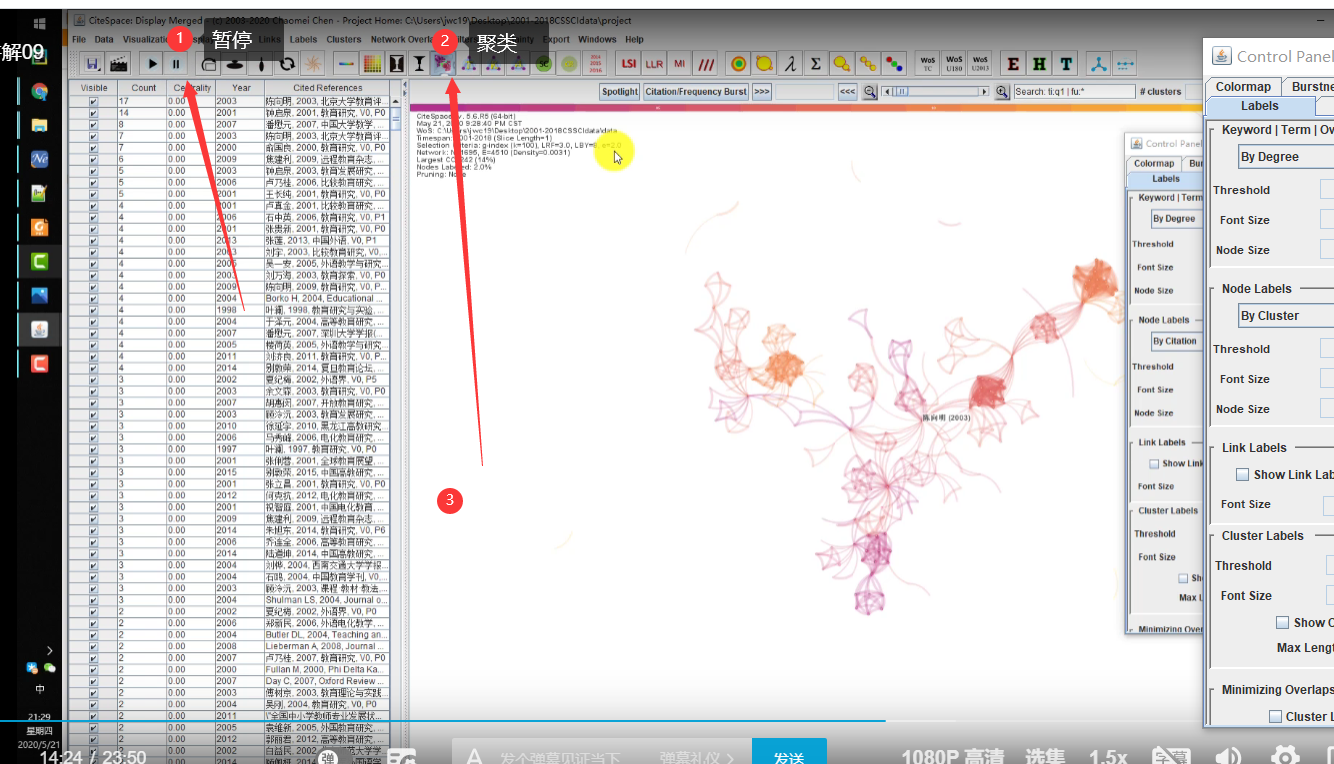Pause the layout with the 暂停 button

(x=175, y=65)
